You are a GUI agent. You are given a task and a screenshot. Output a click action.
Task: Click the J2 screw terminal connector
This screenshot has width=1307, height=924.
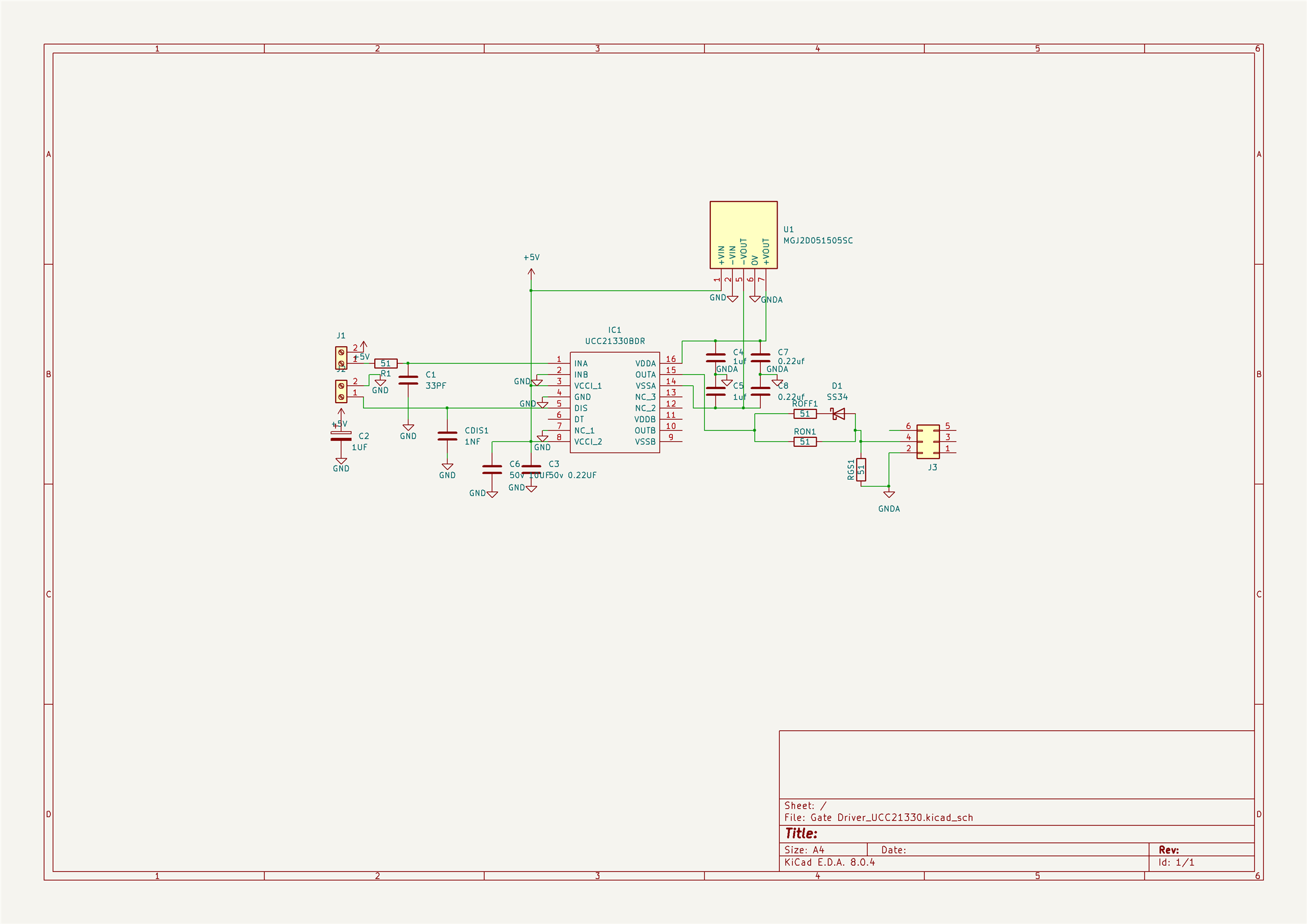[341, 391]
